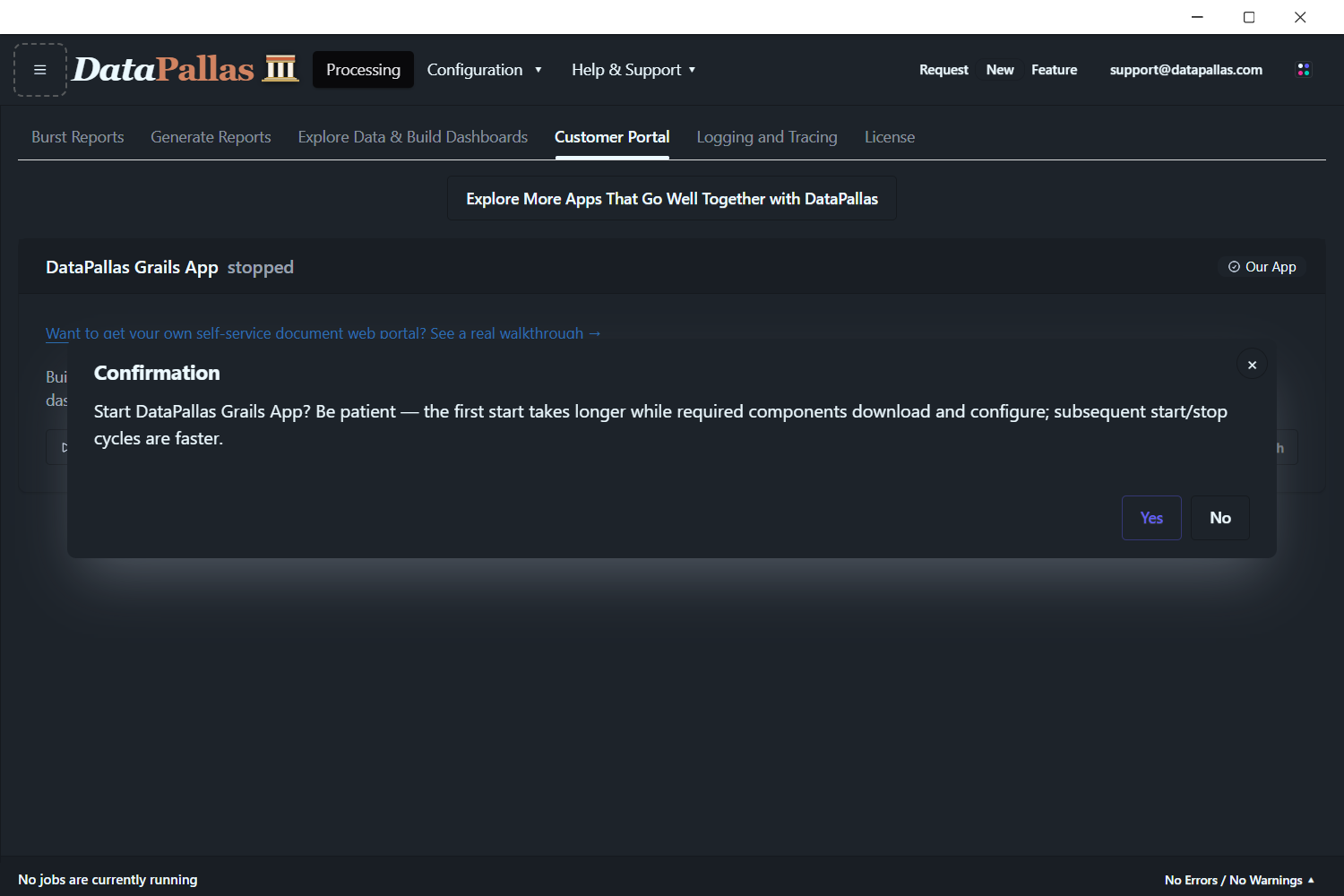Decline with the No button
The width and height of the screenshot is (1344, 896).
(x=1220, y=518)
